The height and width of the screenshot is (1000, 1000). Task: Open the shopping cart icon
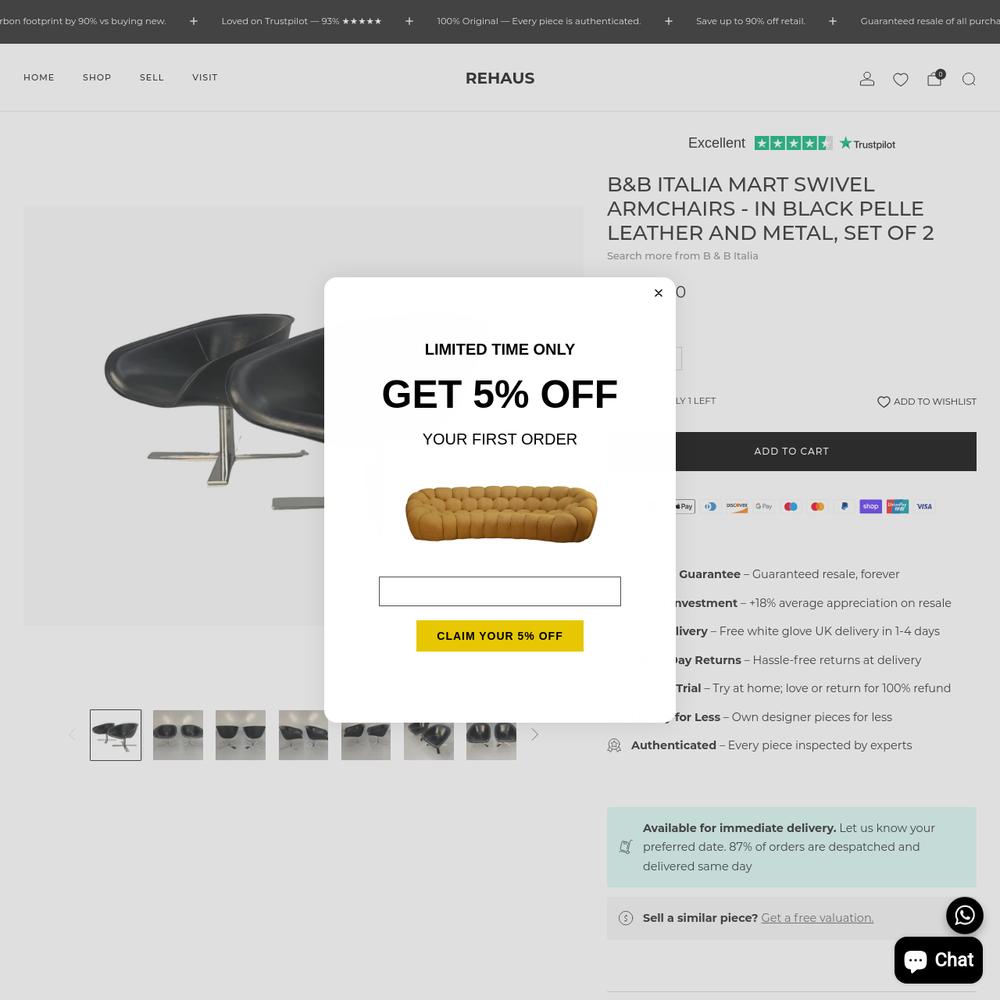(x=935, y=78)
